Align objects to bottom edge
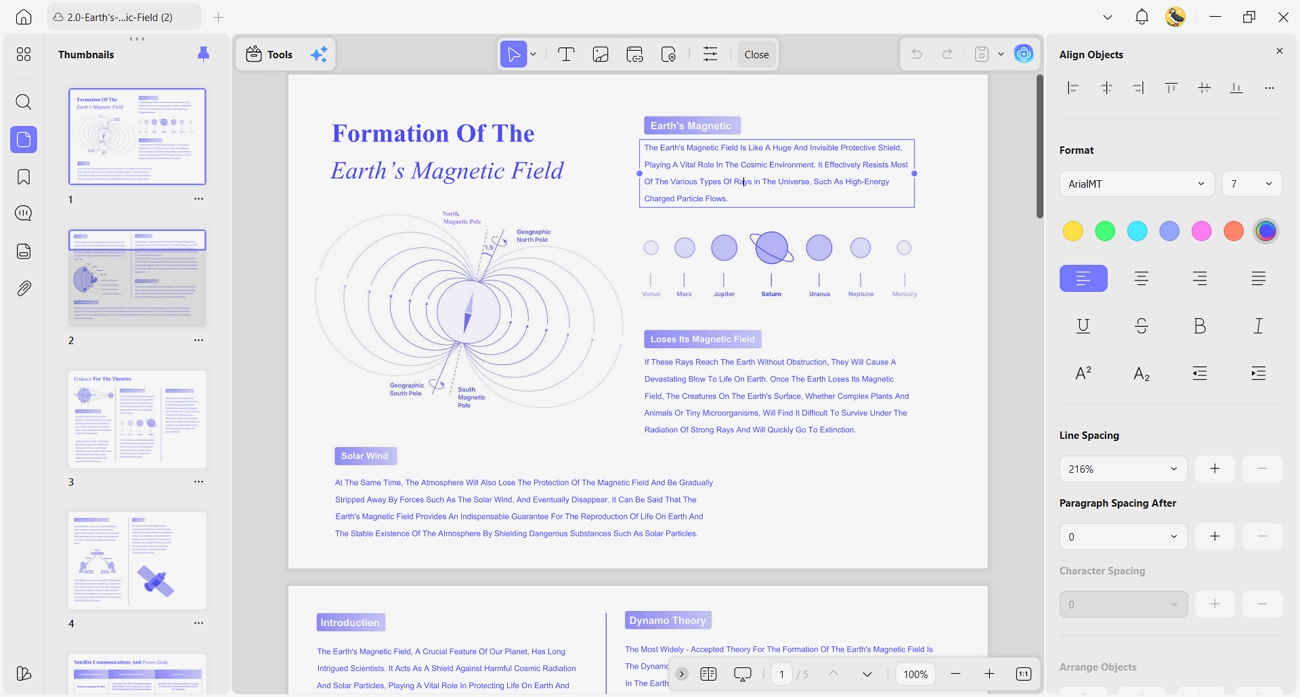1300x697 pixels. click(1236, 88)
